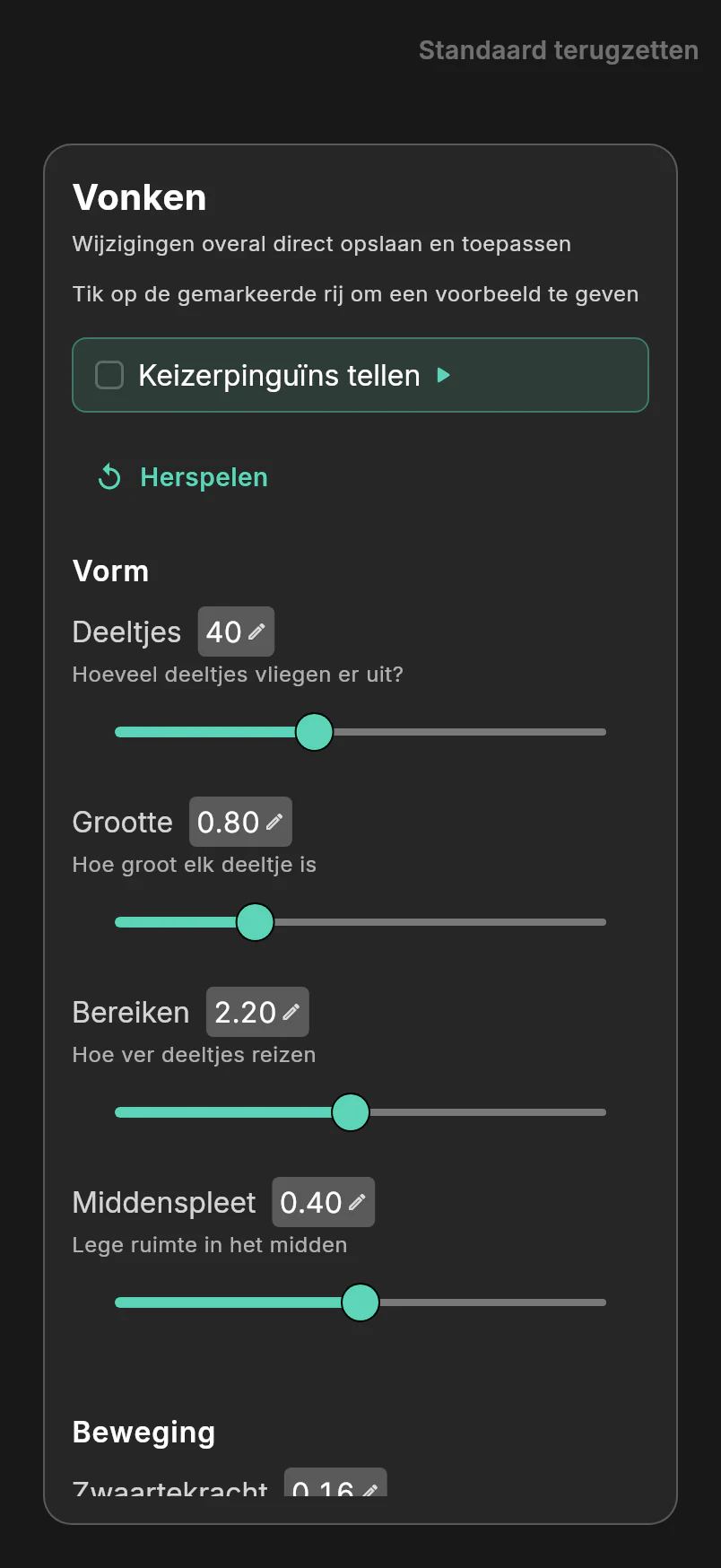
Task: Click Standaard terugzetten to reset defaults
Action: tap(559, 50)
